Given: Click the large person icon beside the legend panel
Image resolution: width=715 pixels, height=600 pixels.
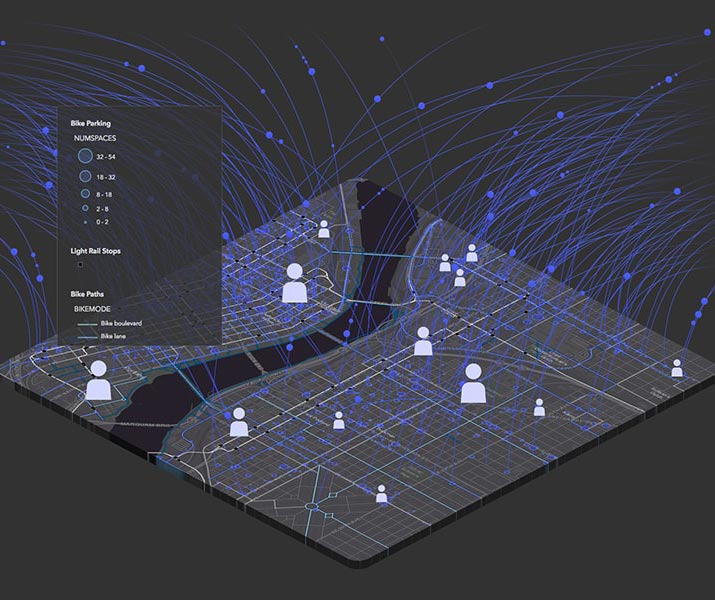Looking at the screenshot, I should tap(294, 283).
